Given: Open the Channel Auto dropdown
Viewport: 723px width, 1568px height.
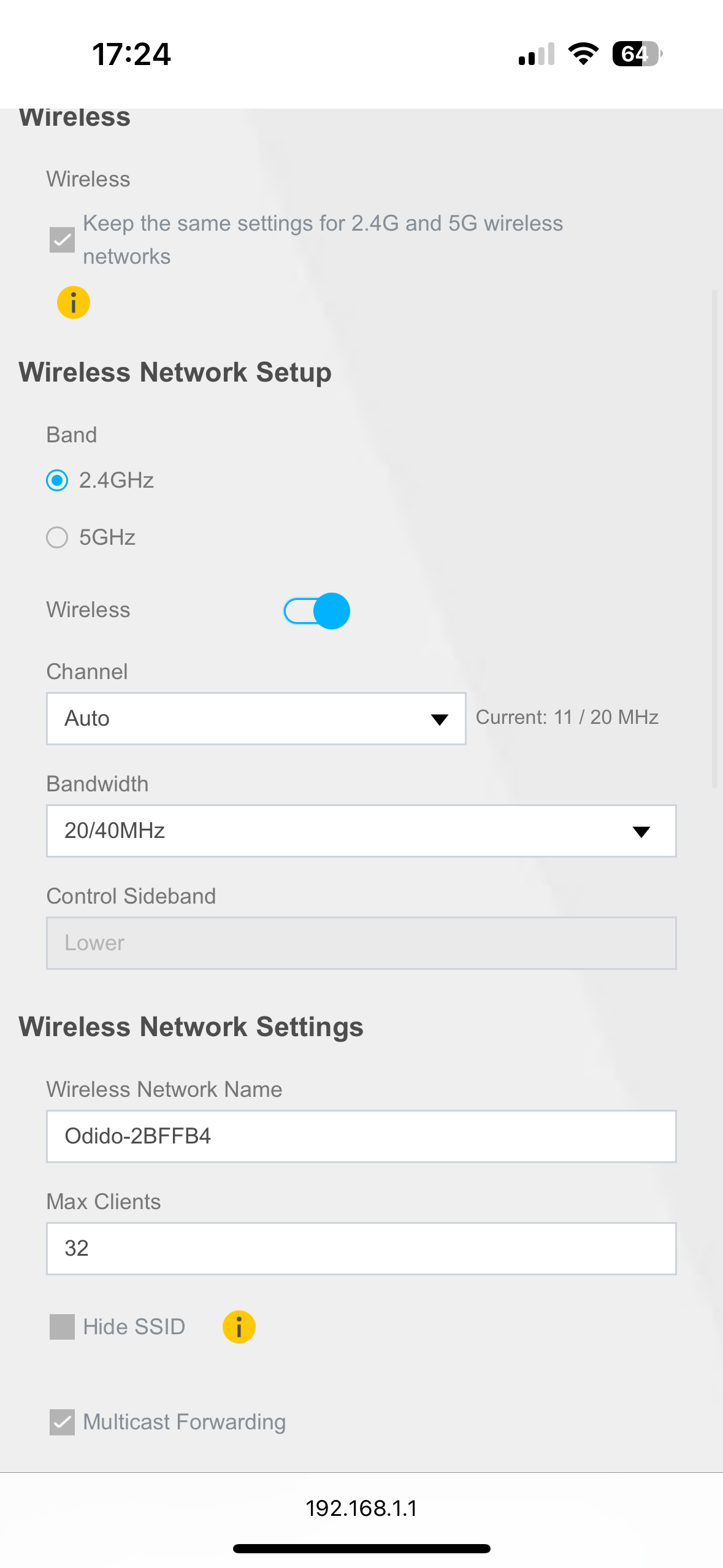Looking at the screenshot, I should 256,719.
